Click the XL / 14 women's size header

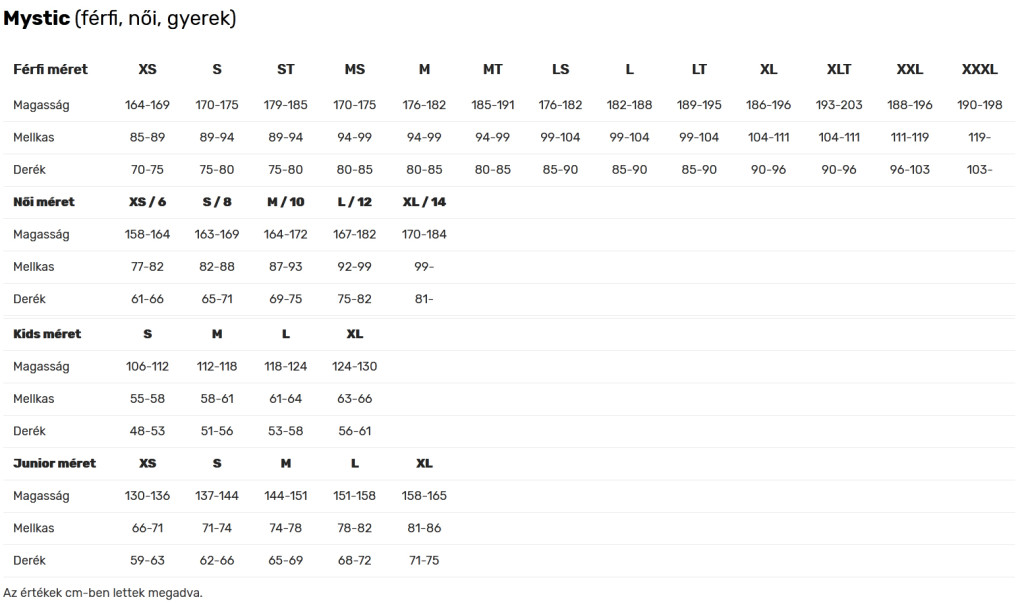click(x=424, y=202)
